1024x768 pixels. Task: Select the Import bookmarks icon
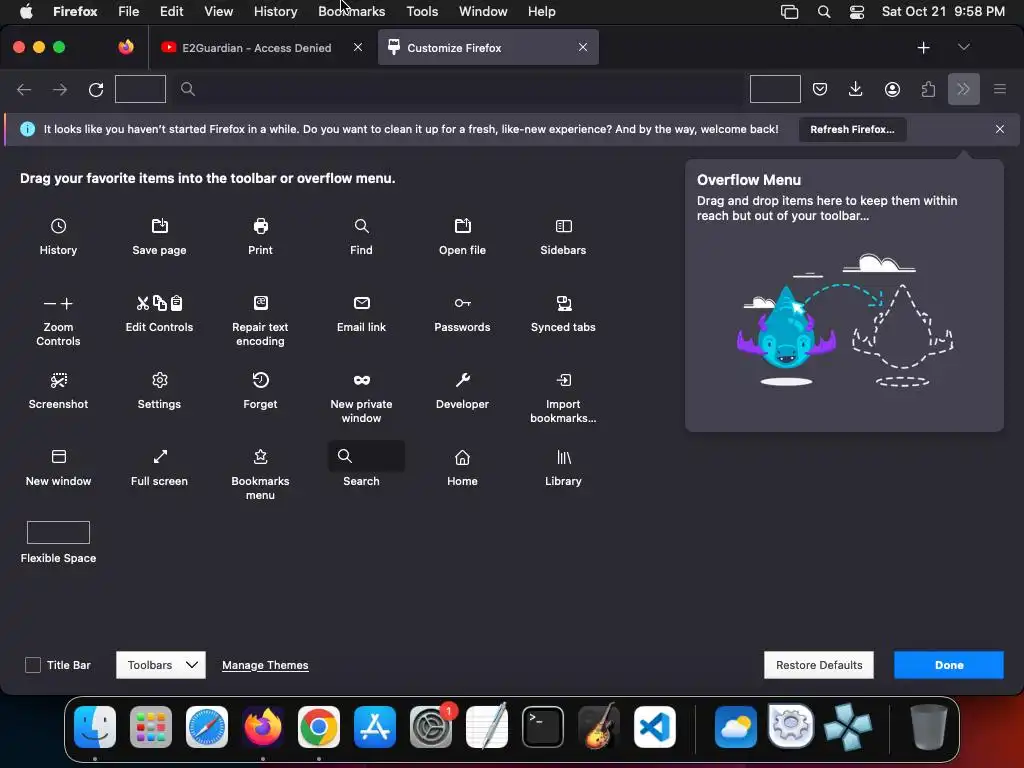[x=564, y=380]
